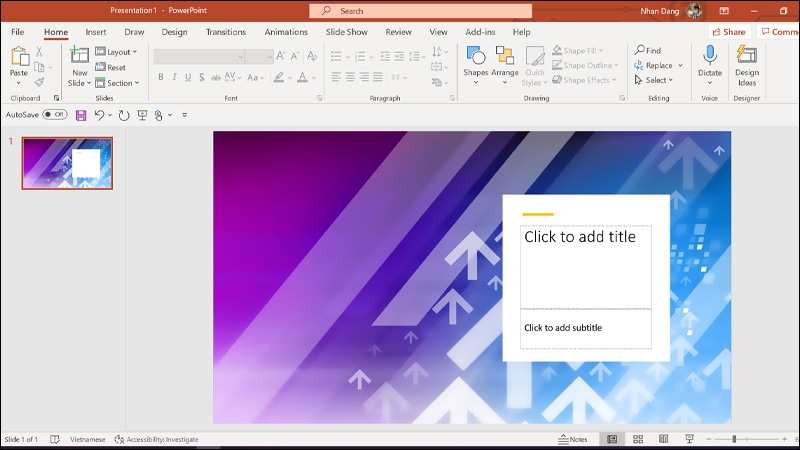
Task: Clear all formatting icon
Action: (x=312, y=56)
